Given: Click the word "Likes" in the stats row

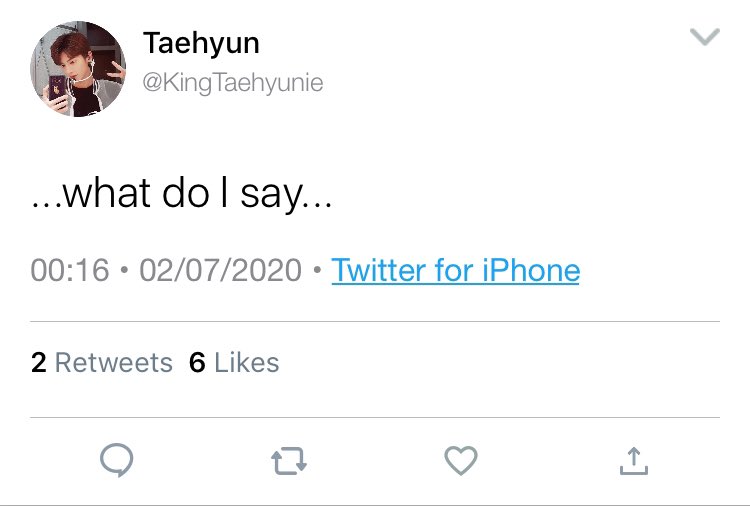Looking at the screenshot, I should [x=247, y=362].
